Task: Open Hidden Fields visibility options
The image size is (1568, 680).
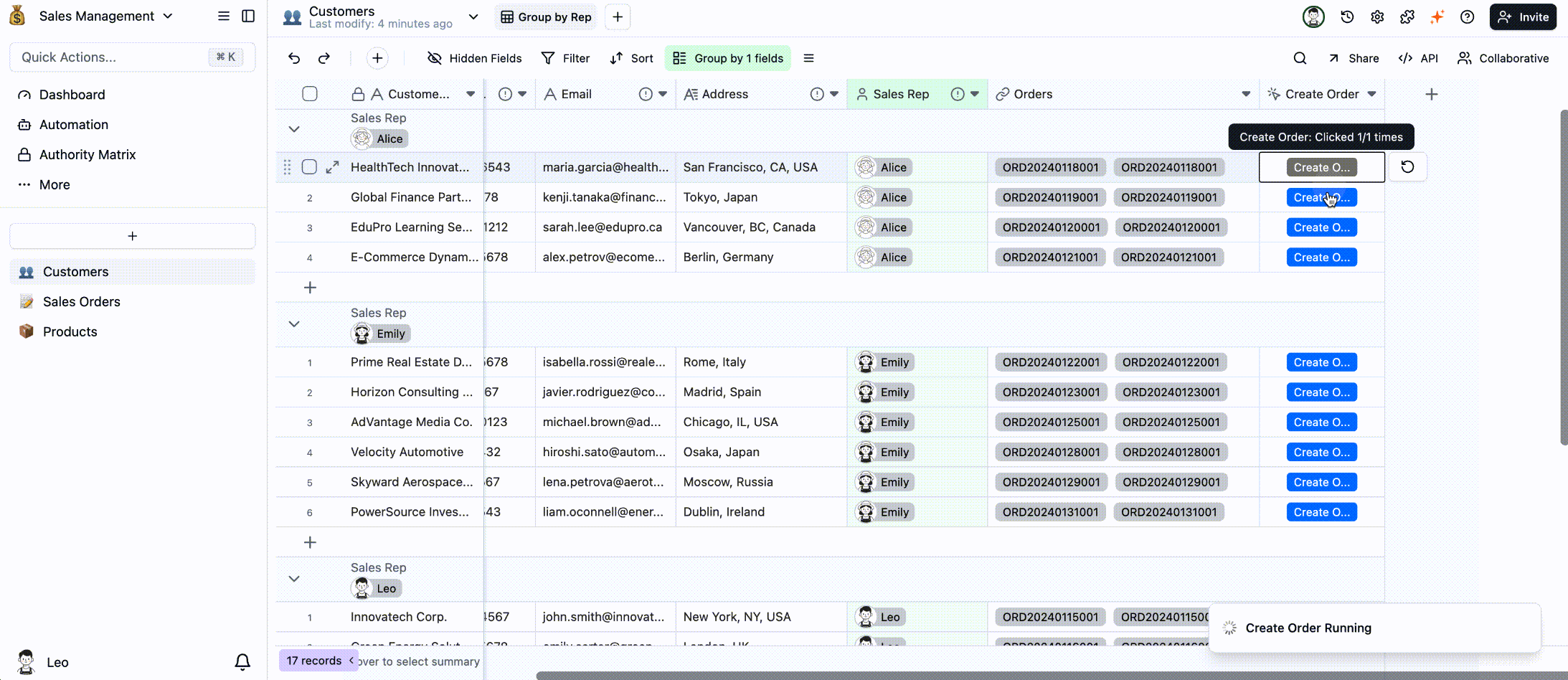Action: (x=475, y=58)
